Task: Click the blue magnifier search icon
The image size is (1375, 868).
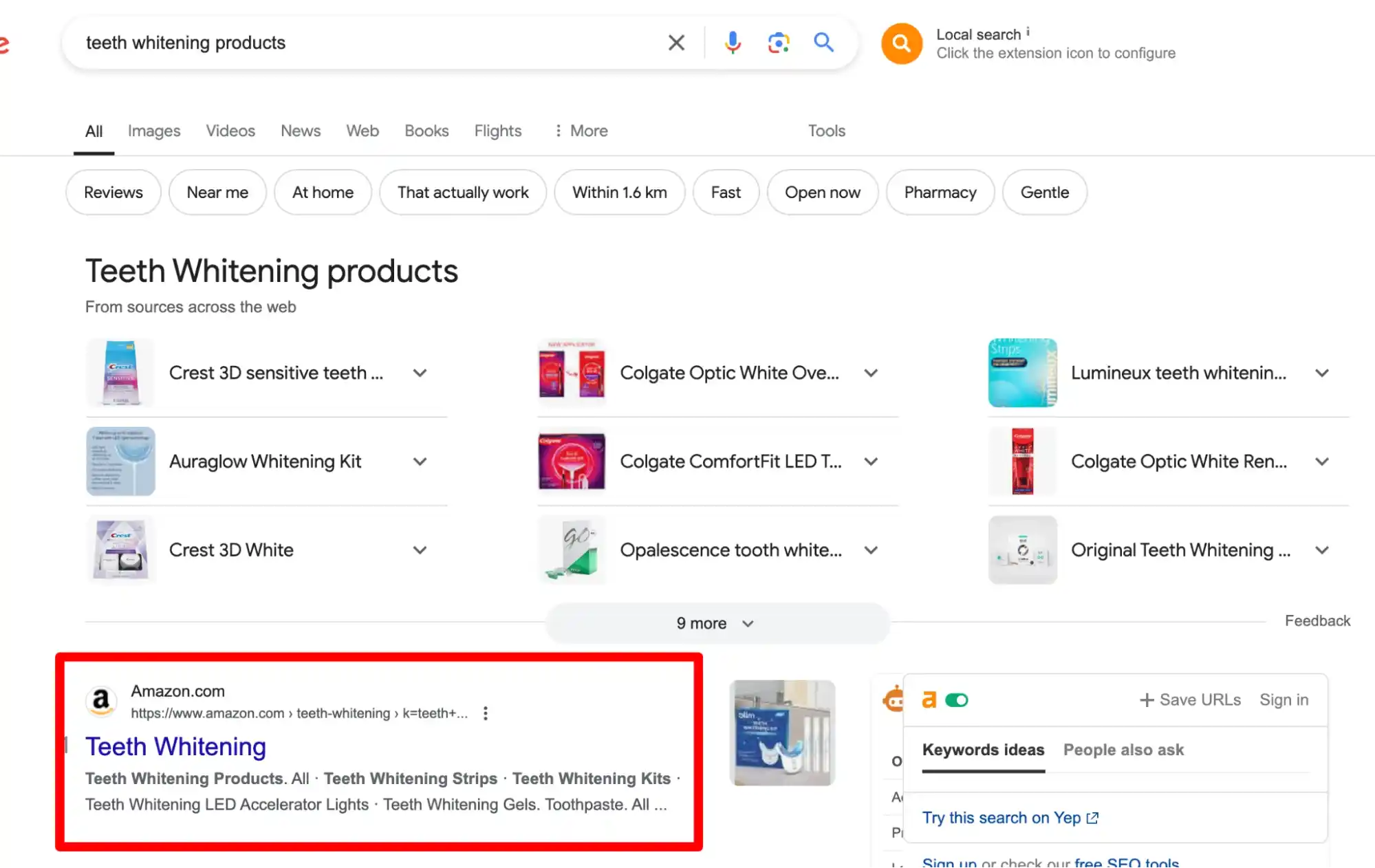Action: point(823,43)
